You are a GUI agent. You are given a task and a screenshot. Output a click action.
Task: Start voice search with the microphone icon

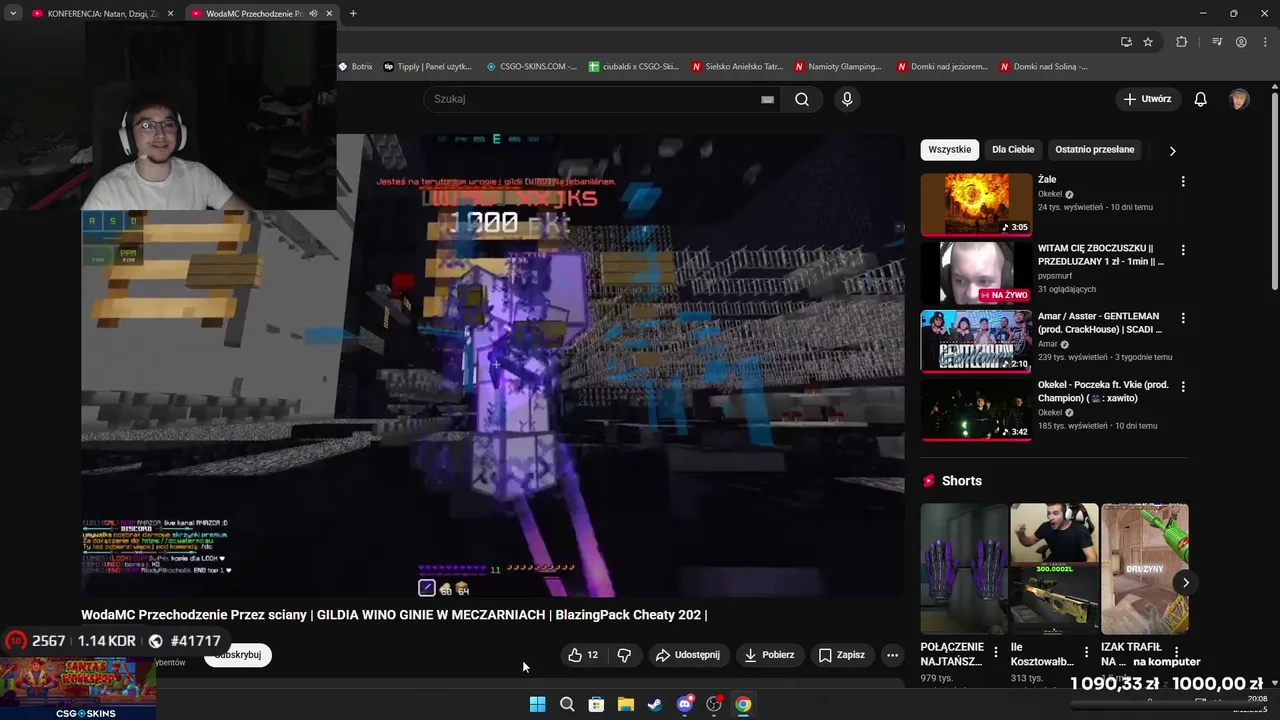847,99
